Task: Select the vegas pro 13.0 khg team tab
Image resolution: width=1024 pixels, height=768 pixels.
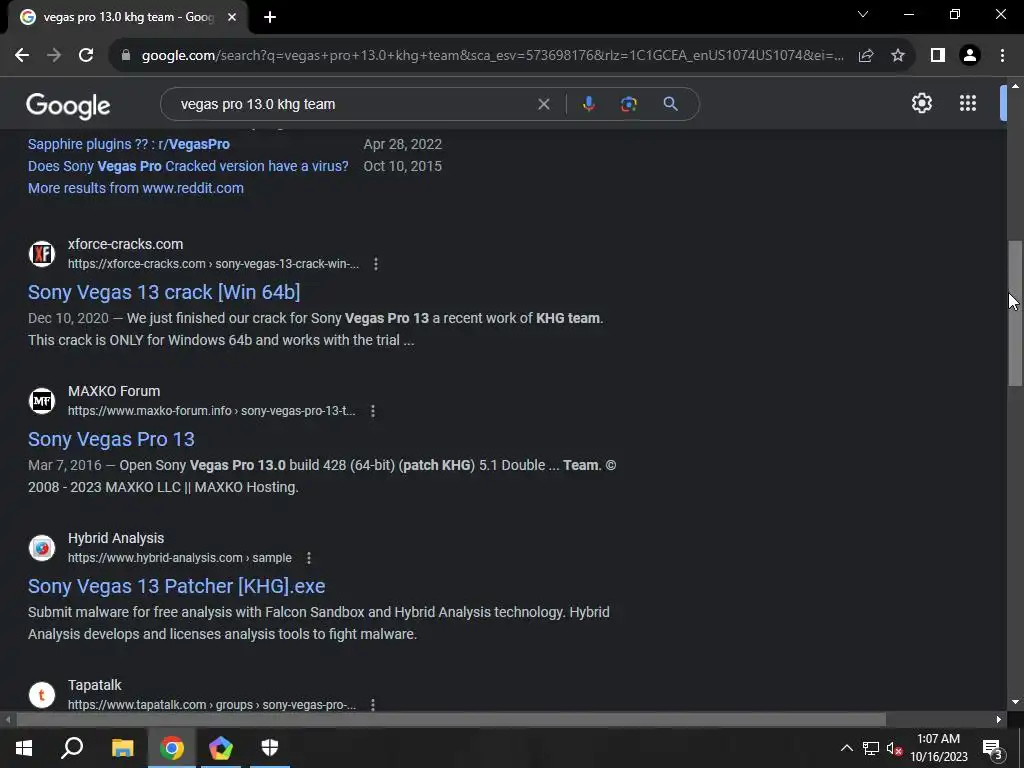Action: 128,17
